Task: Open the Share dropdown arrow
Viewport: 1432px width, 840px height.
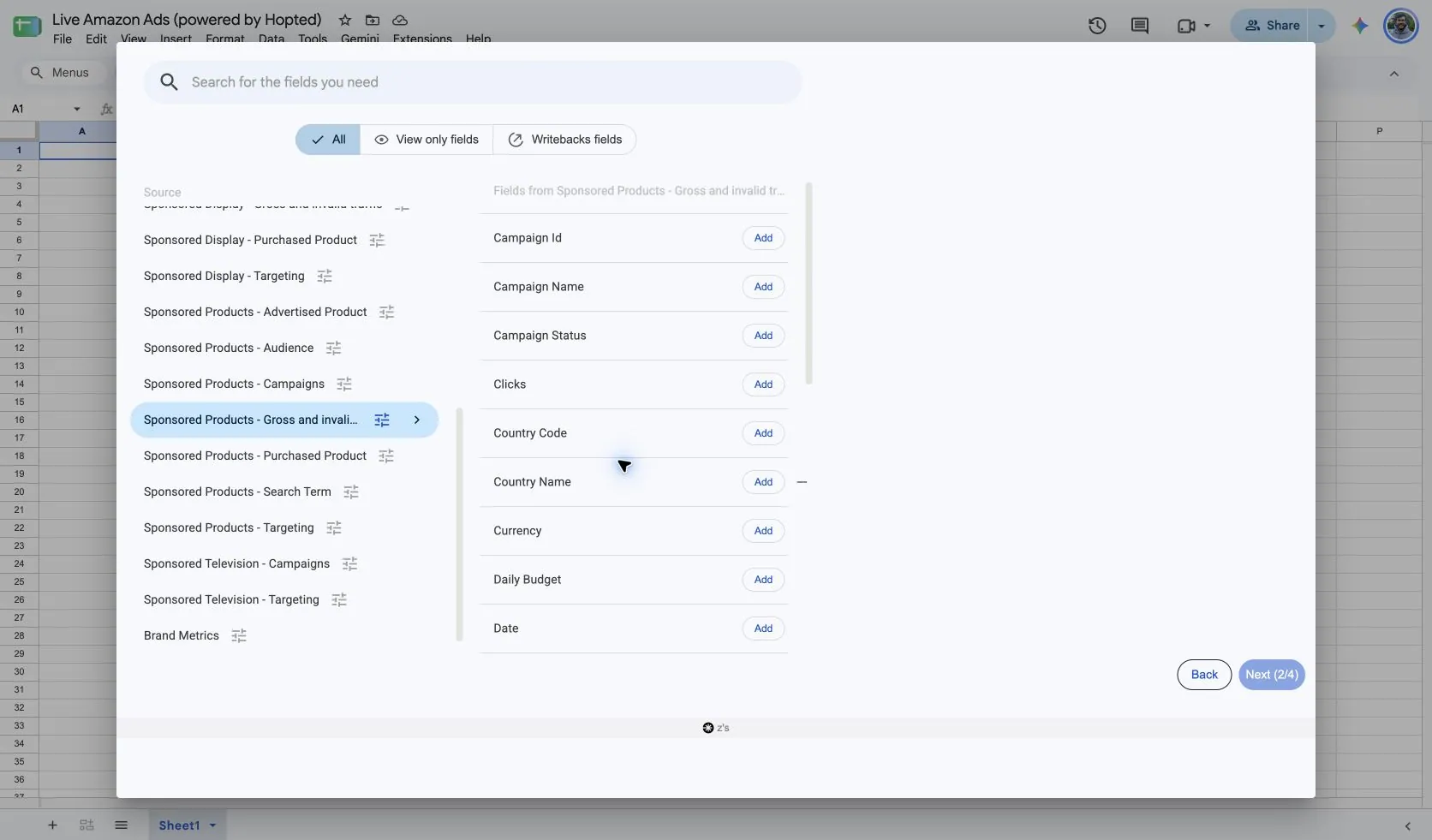Action: (1322, 26)
